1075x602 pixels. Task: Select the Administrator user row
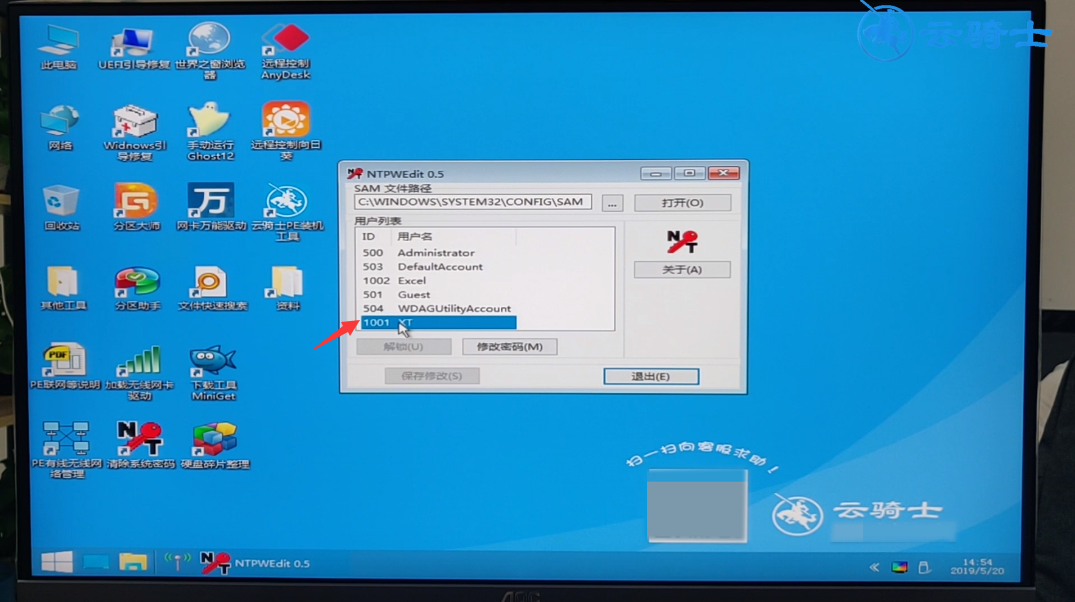click(436, 253)
